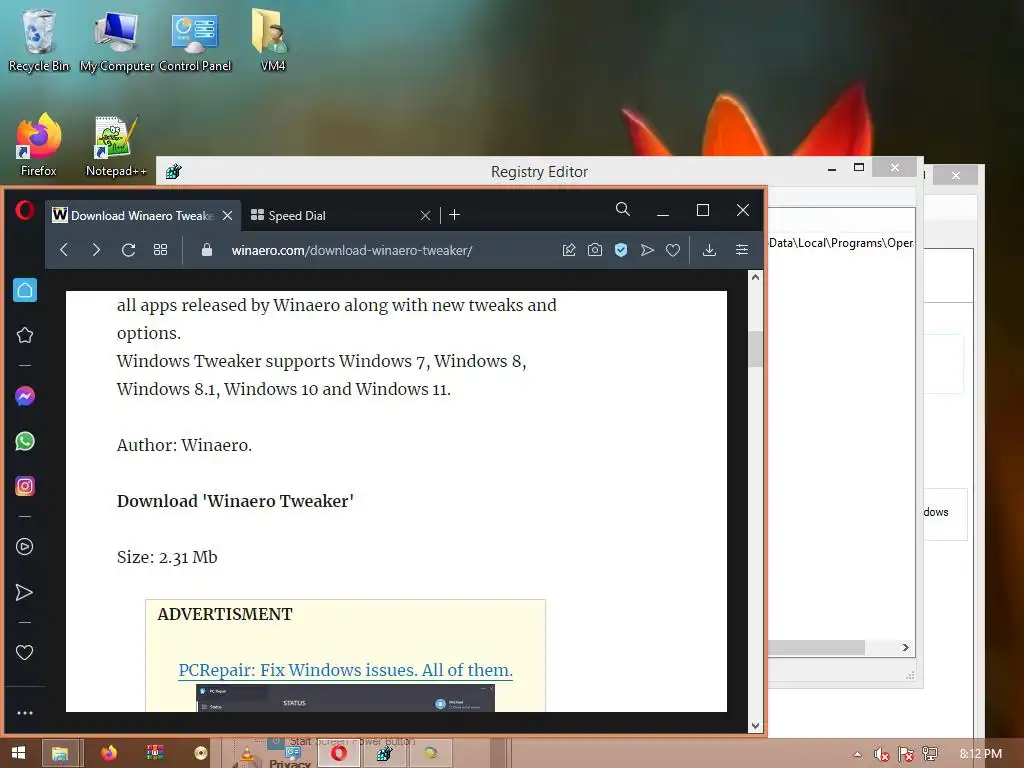The width and height of the screenshot is (1024, 768).
Task: Click the page scrollbar down arrow
Action: click(x=756, y=726)
